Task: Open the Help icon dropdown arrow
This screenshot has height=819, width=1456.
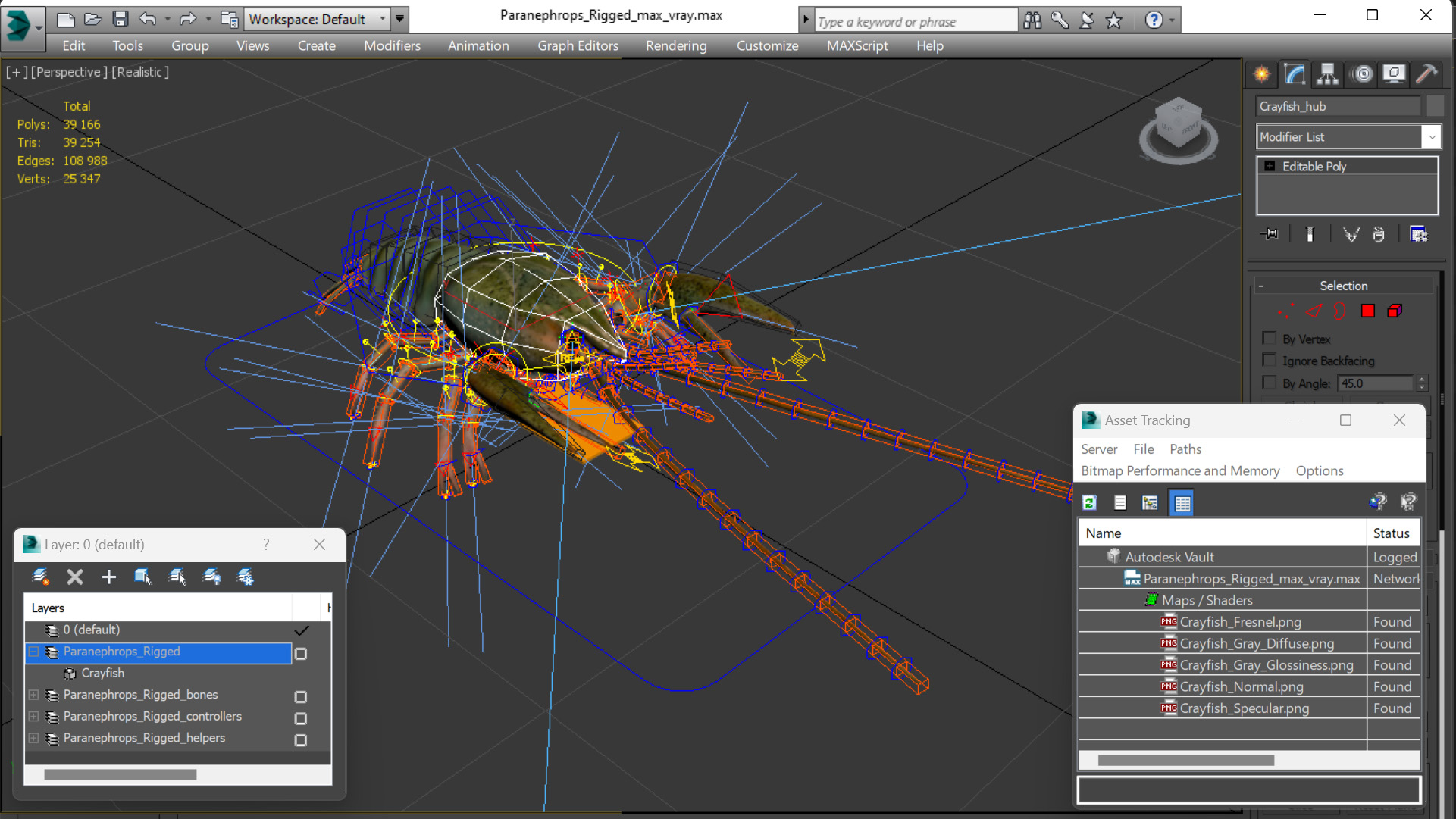Action: (x=1172, y=20)
